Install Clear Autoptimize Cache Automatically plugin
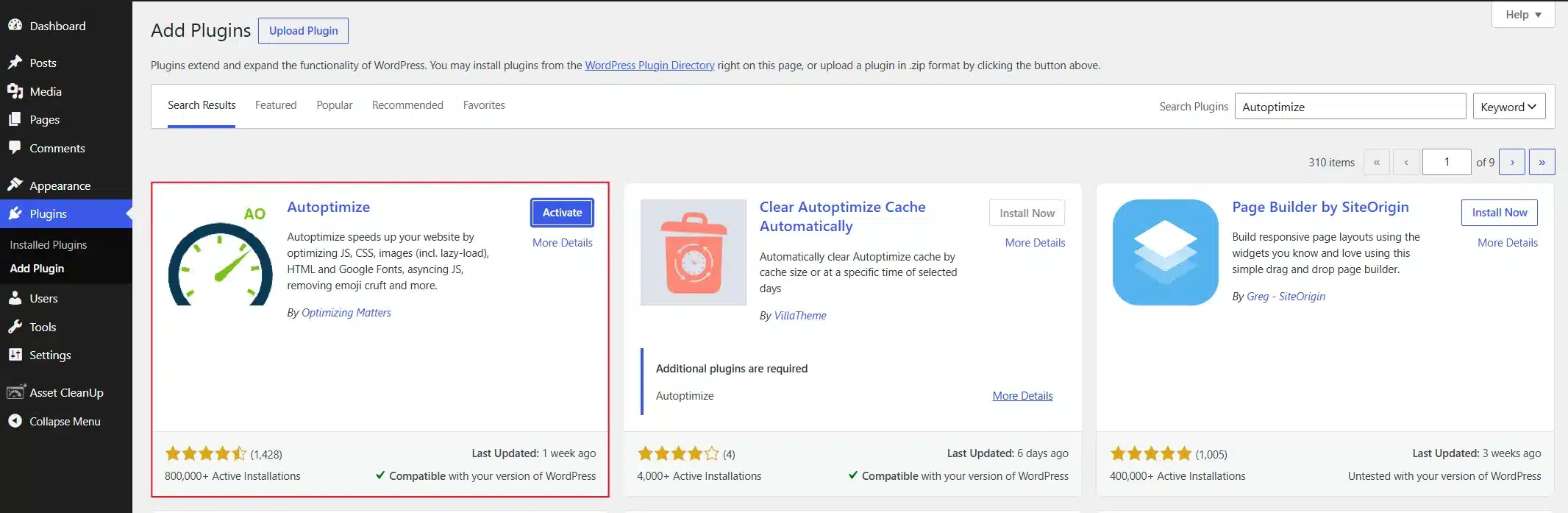 1027,213
